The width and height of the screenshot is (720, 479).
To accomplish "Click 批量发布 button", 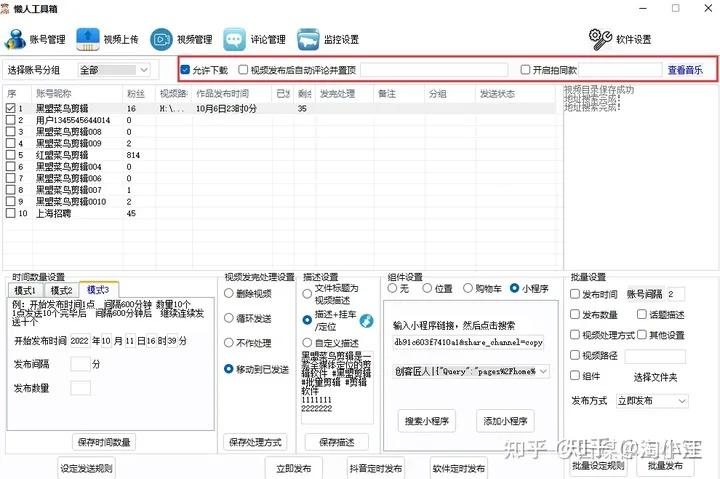I will (665, 466).
